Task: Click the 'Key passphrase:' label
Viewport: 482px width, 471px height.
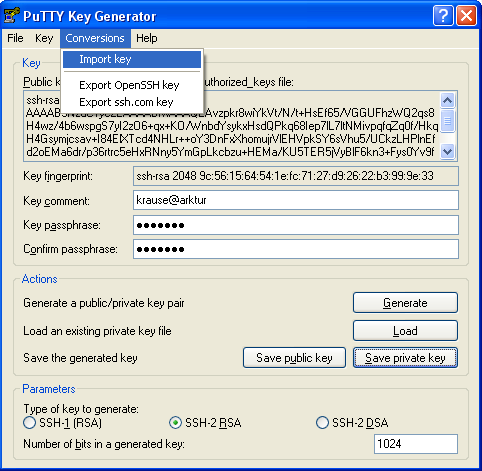Action: (62, 225)
